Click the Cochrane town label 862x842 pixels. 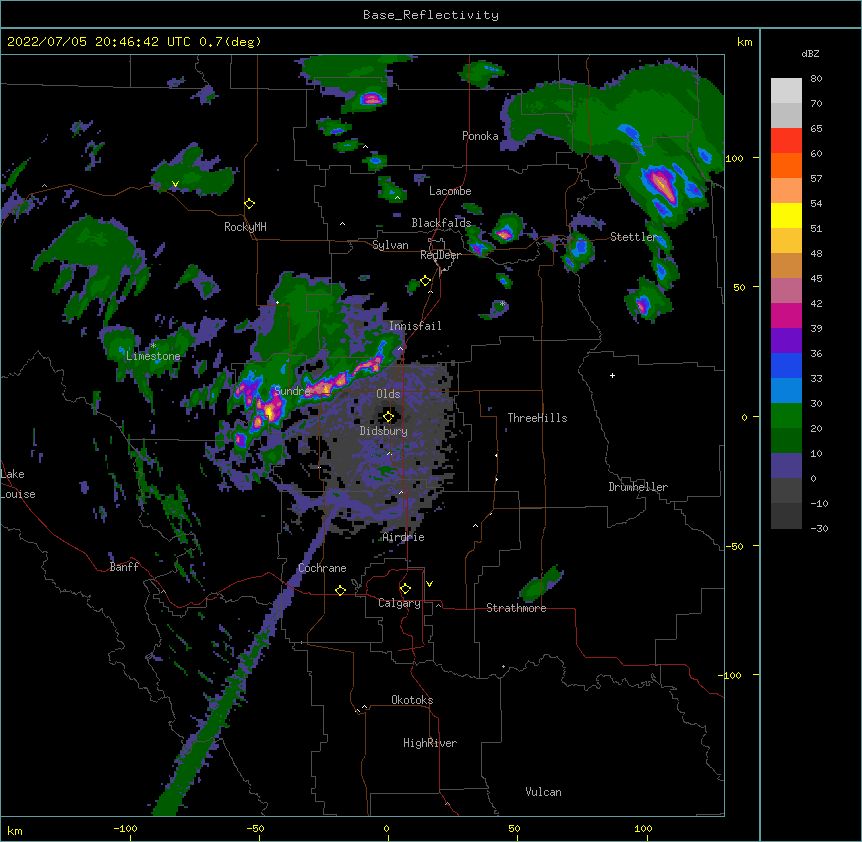pos(322,568)
